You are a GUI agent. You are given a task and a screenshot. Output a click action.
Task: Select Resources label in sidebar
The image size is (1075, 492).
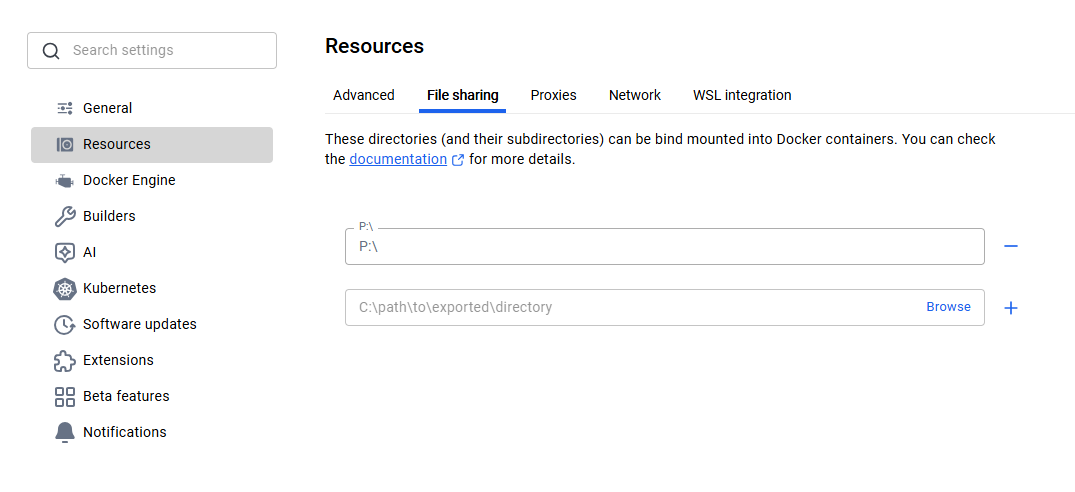[x=117, y=145]
